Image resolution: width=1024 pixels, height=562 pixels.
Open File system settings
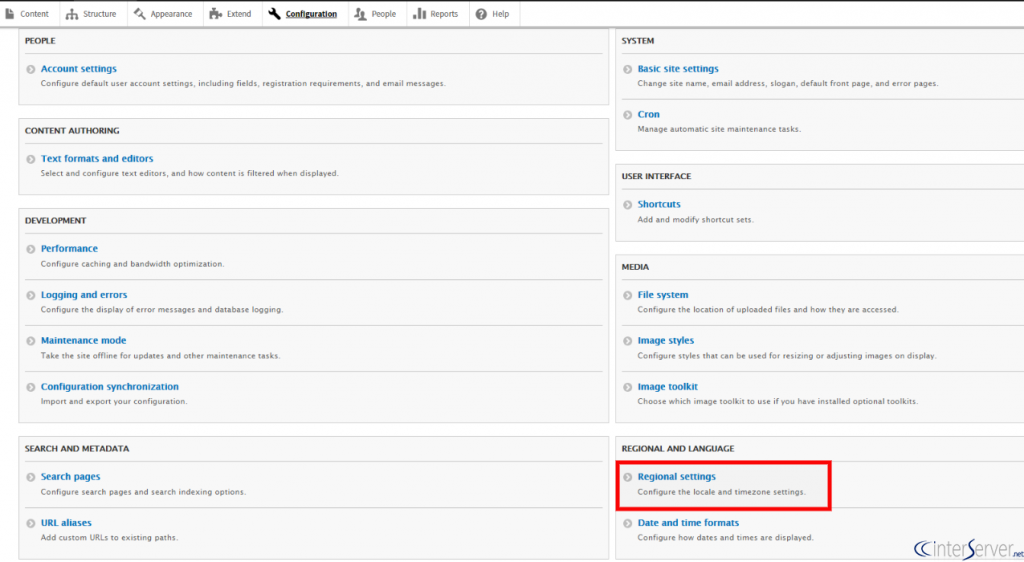[663, 295]
